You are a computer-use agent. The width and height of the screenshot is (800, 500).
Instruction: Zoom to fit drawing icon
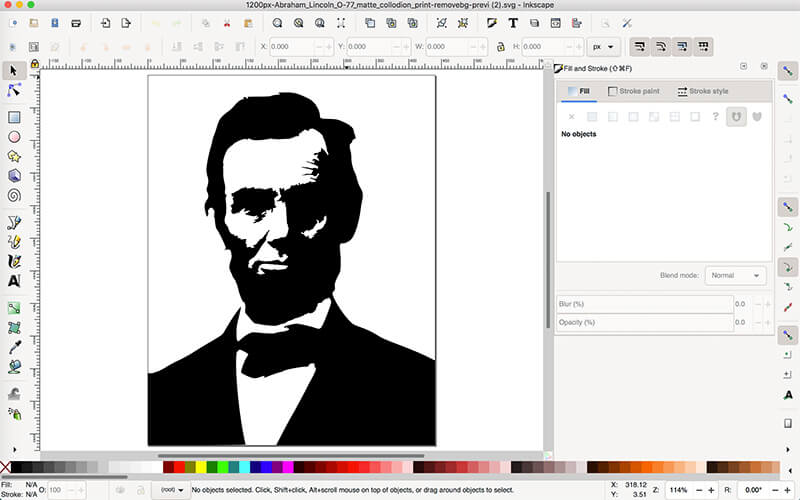click(x=298, y=23)
